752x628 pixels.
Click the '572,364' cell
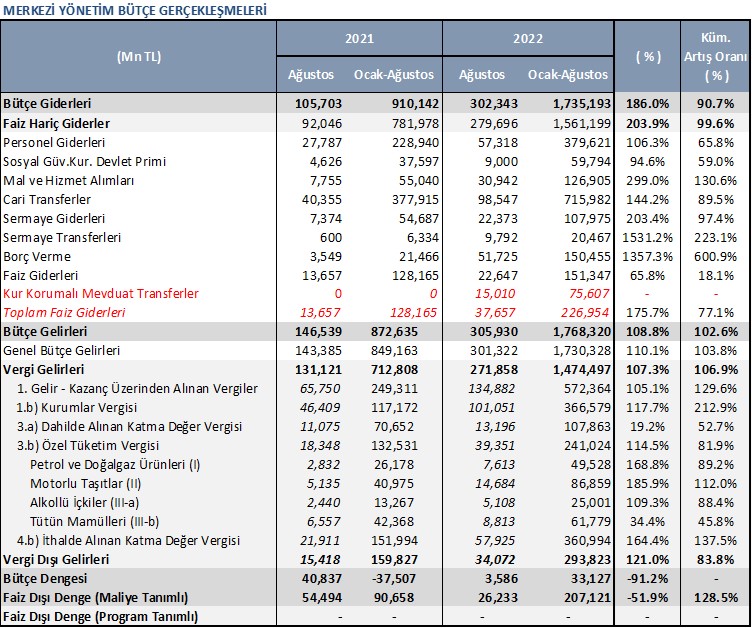(587, 389)
